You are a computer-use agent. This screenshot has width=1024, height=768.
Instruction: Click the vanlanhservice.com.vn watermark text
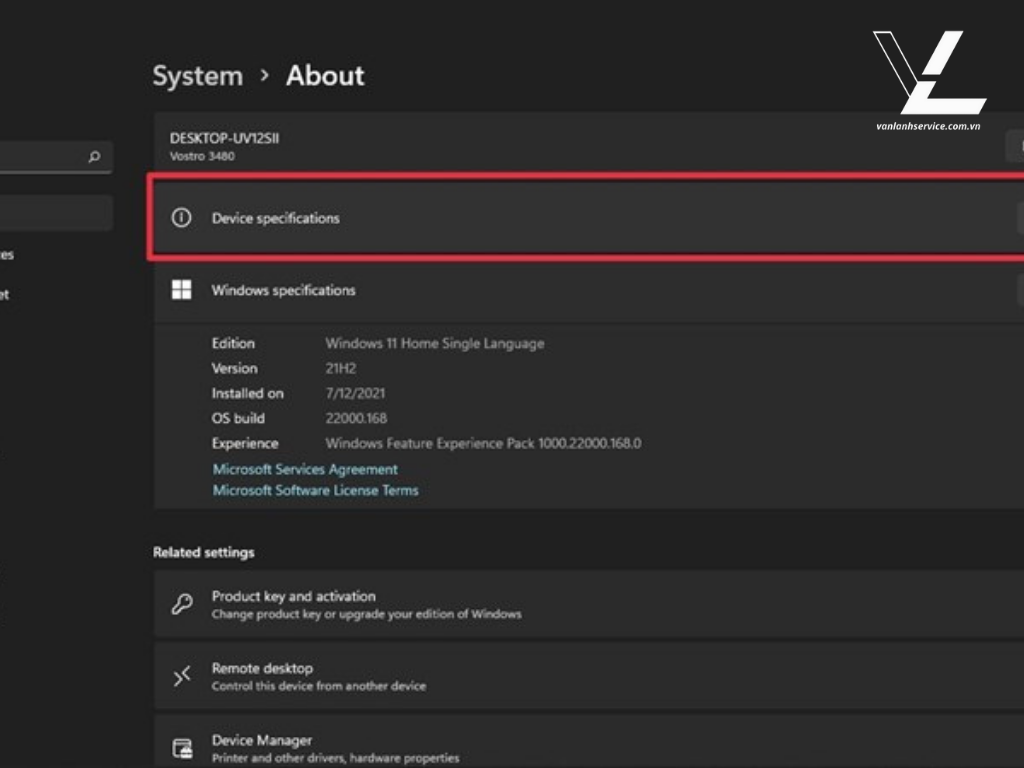tap(927, 126)
